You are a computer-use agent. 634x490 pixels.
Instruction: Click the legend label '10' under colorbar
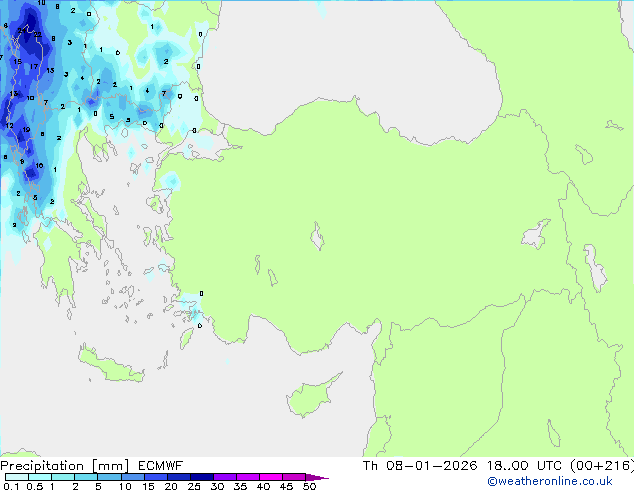click(x=125, y=486)
